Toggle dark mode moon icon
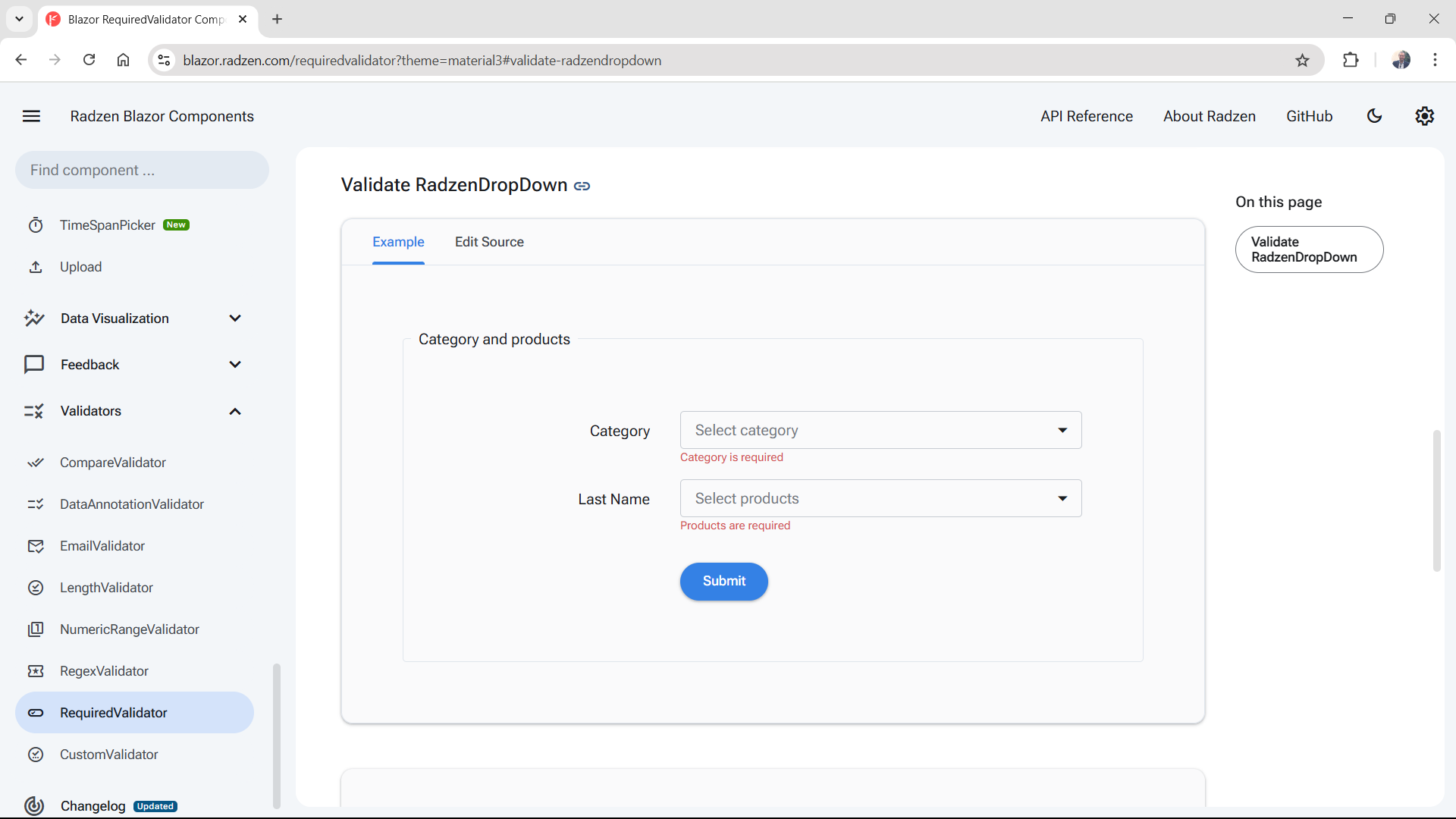Image resolution: width=1456 pixels, height=819 pixels. [x=1374, y=116]
